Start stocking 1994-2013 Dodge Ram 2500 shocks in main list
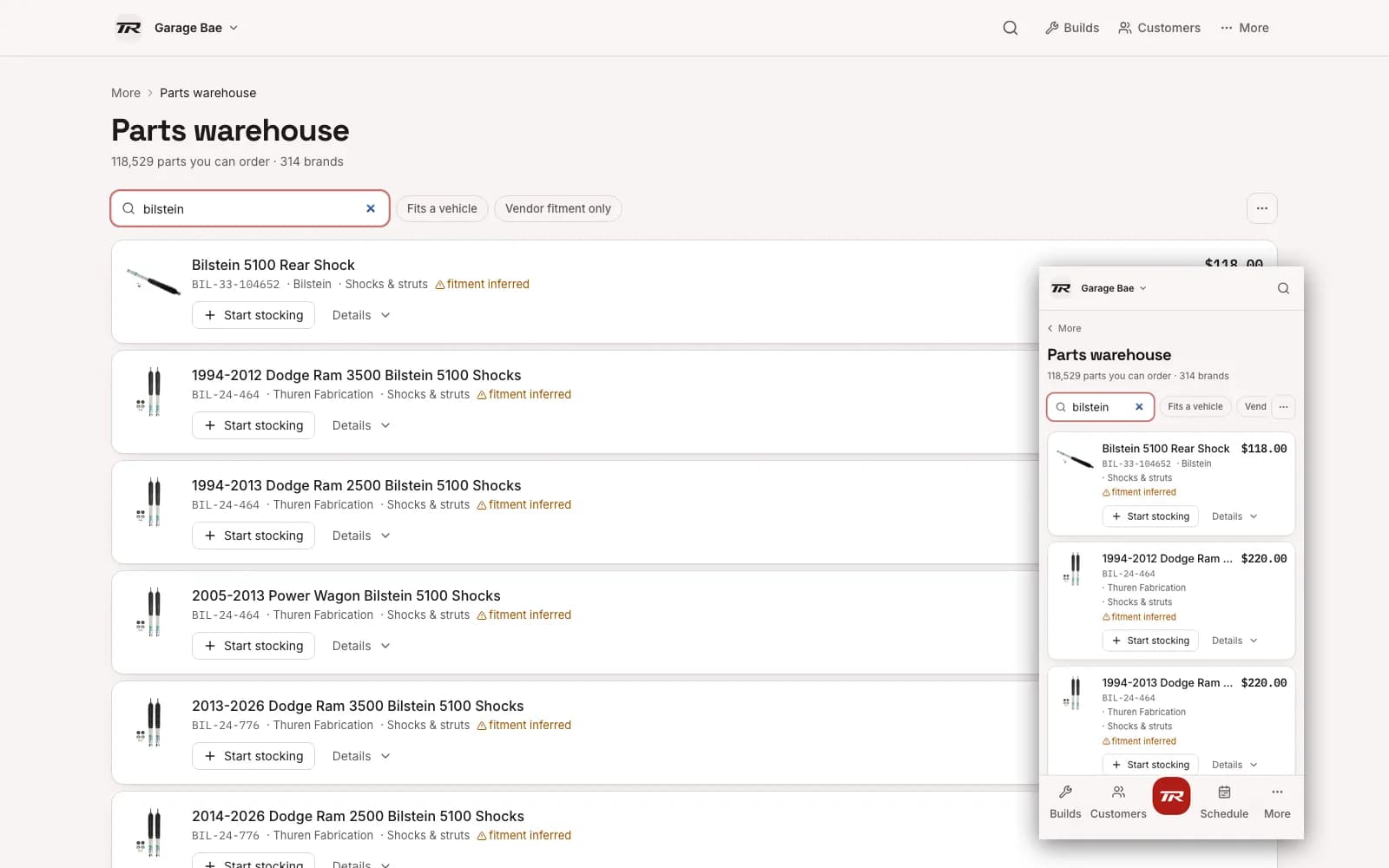The height and width of the screenshot is (868, 1389). 253,536
